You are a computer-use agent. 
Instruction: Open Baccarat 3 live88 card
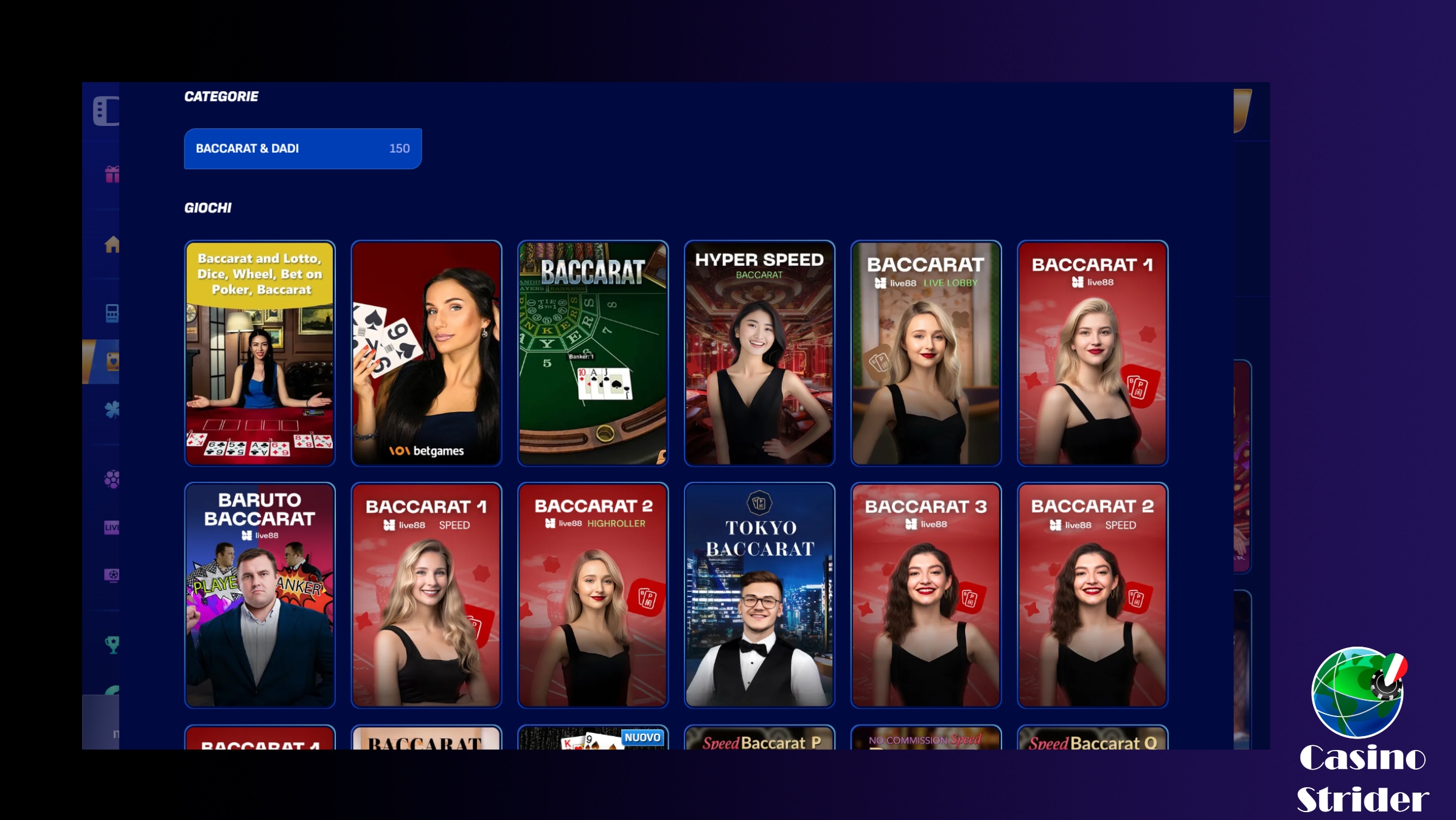click(926, 596)
